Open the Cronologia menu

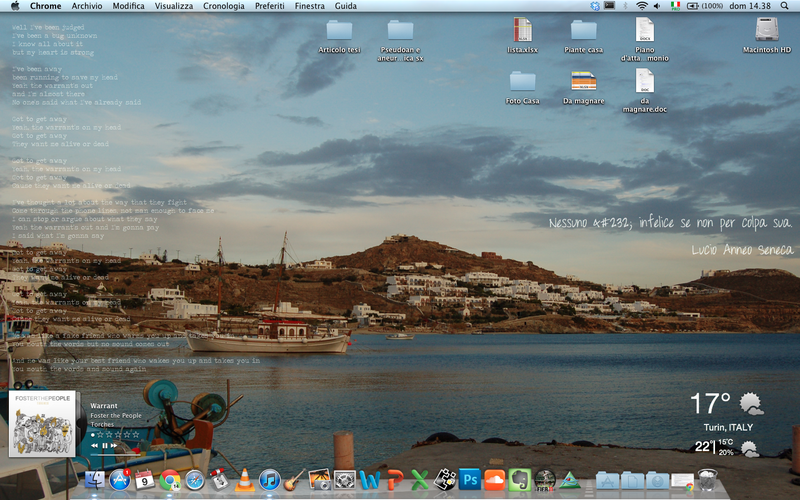coord(224,6)
